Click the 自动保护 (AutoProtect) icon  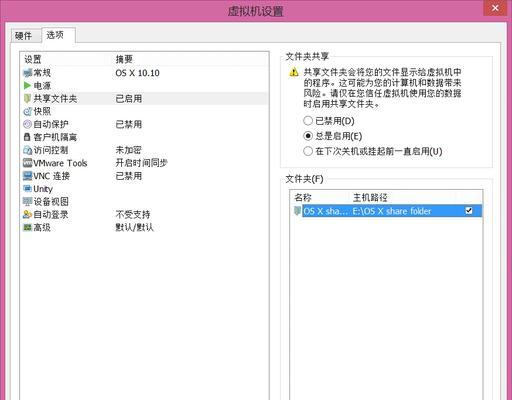click(27, 124)
